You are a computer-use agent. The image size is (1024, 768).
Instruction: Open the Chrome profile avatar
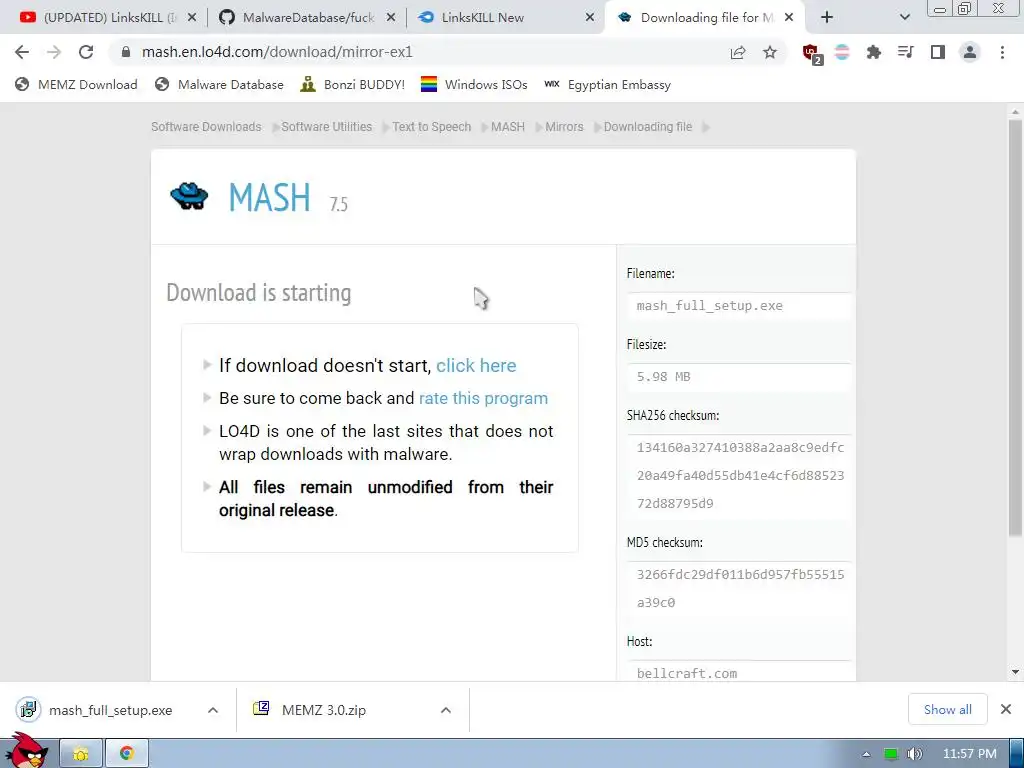click(x=970, y=52)
